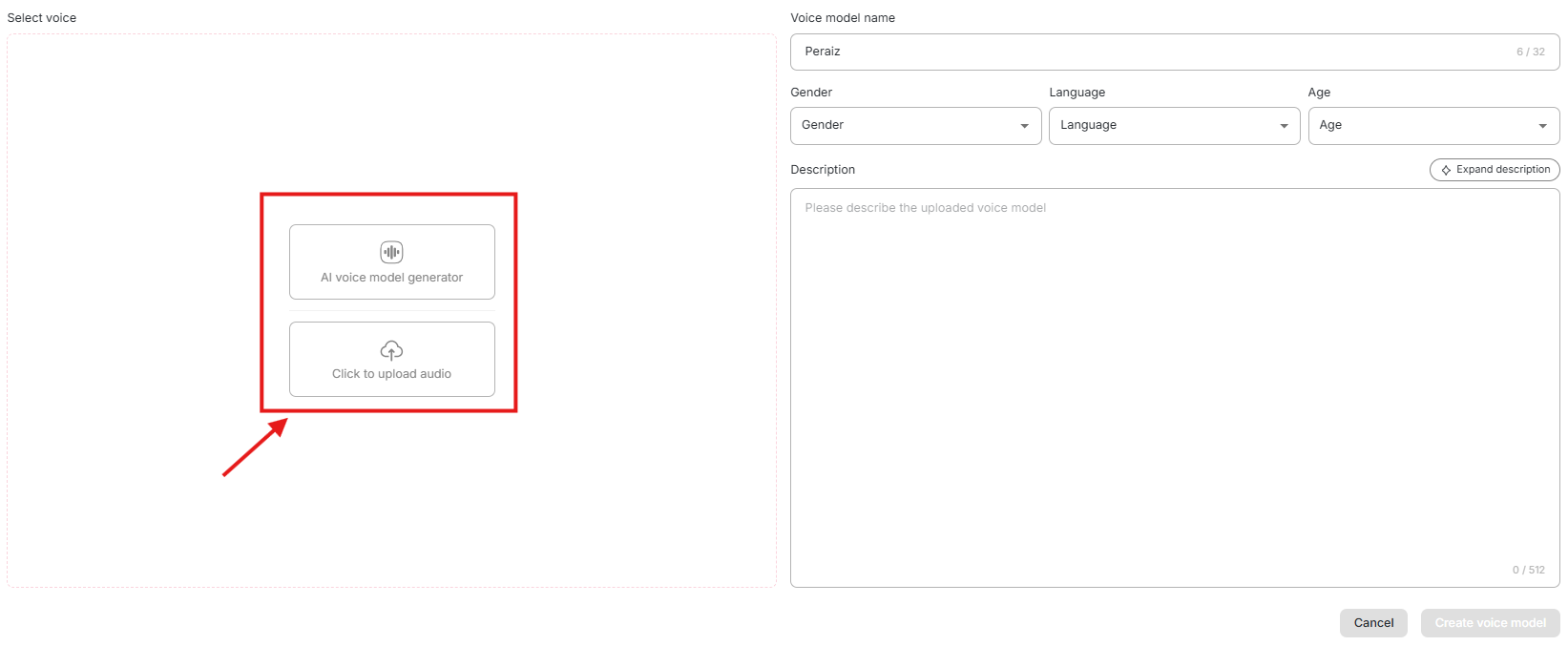Click the cloud upload icon
Screen dimensions: 1568x646
391,350
